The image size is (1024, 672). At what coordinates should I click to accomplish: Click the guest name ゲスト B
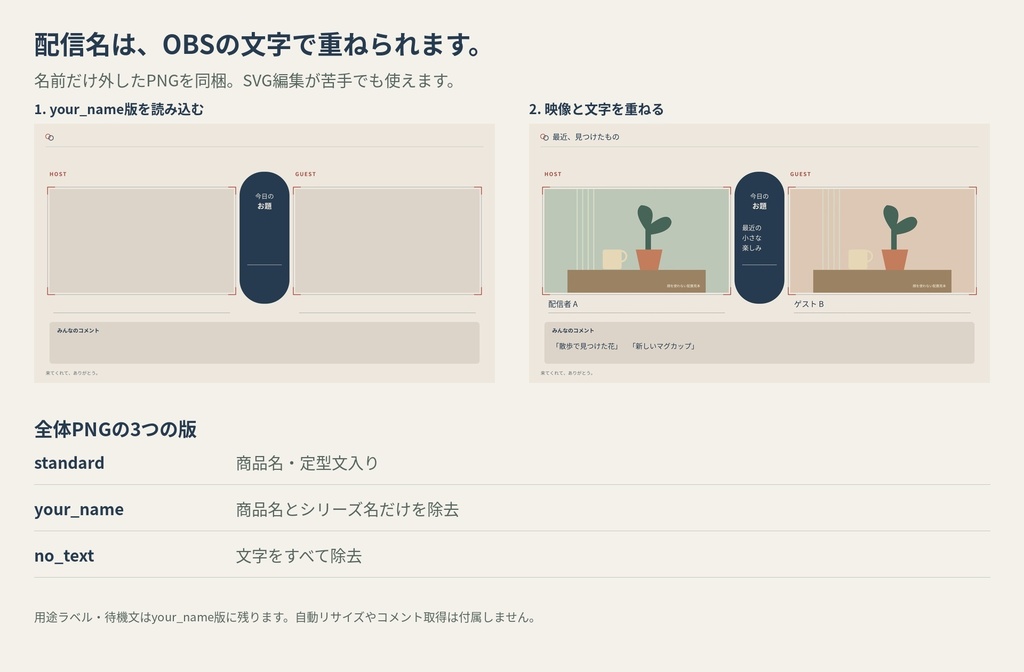pos(809,304)
